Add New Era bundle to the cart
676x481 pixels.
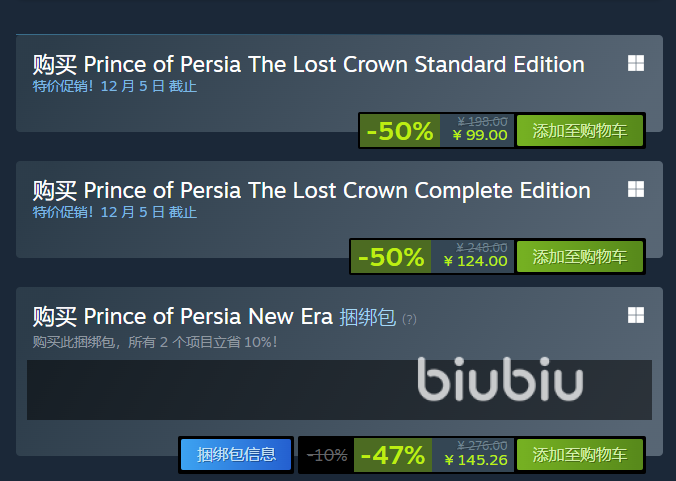coord(580,455)
